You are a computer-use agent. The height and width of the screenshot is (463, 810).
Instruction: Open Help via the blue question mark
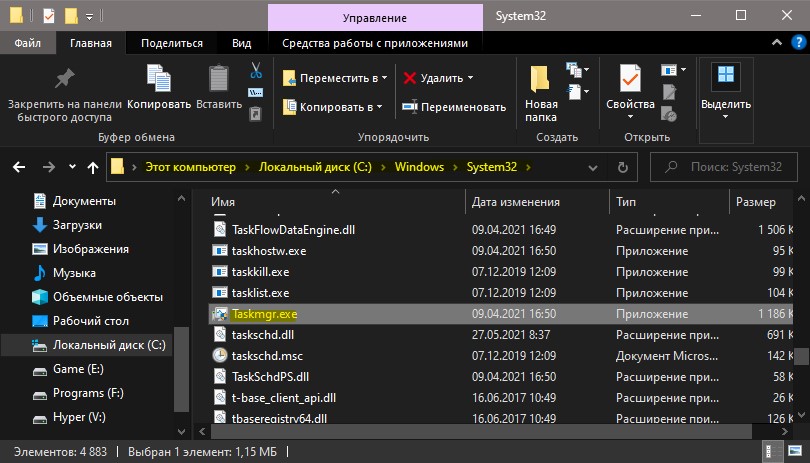tap(798, 43)
